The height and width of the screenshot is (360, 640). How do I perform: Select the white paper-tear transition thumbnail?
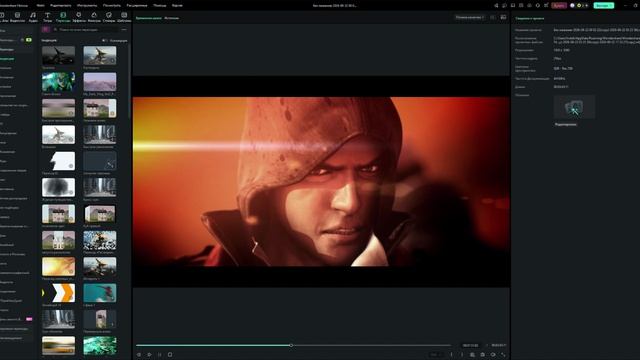pos(58,161)
